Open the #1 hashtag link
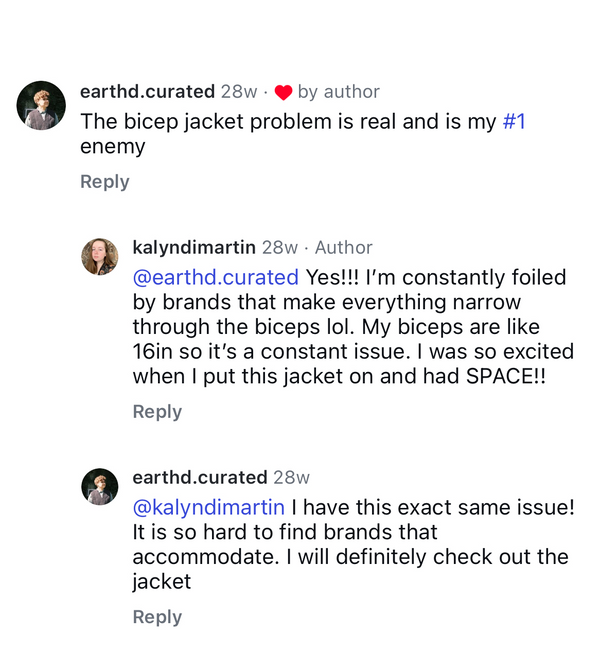Screen dimensions: 600x671 [x=514, y=121]
